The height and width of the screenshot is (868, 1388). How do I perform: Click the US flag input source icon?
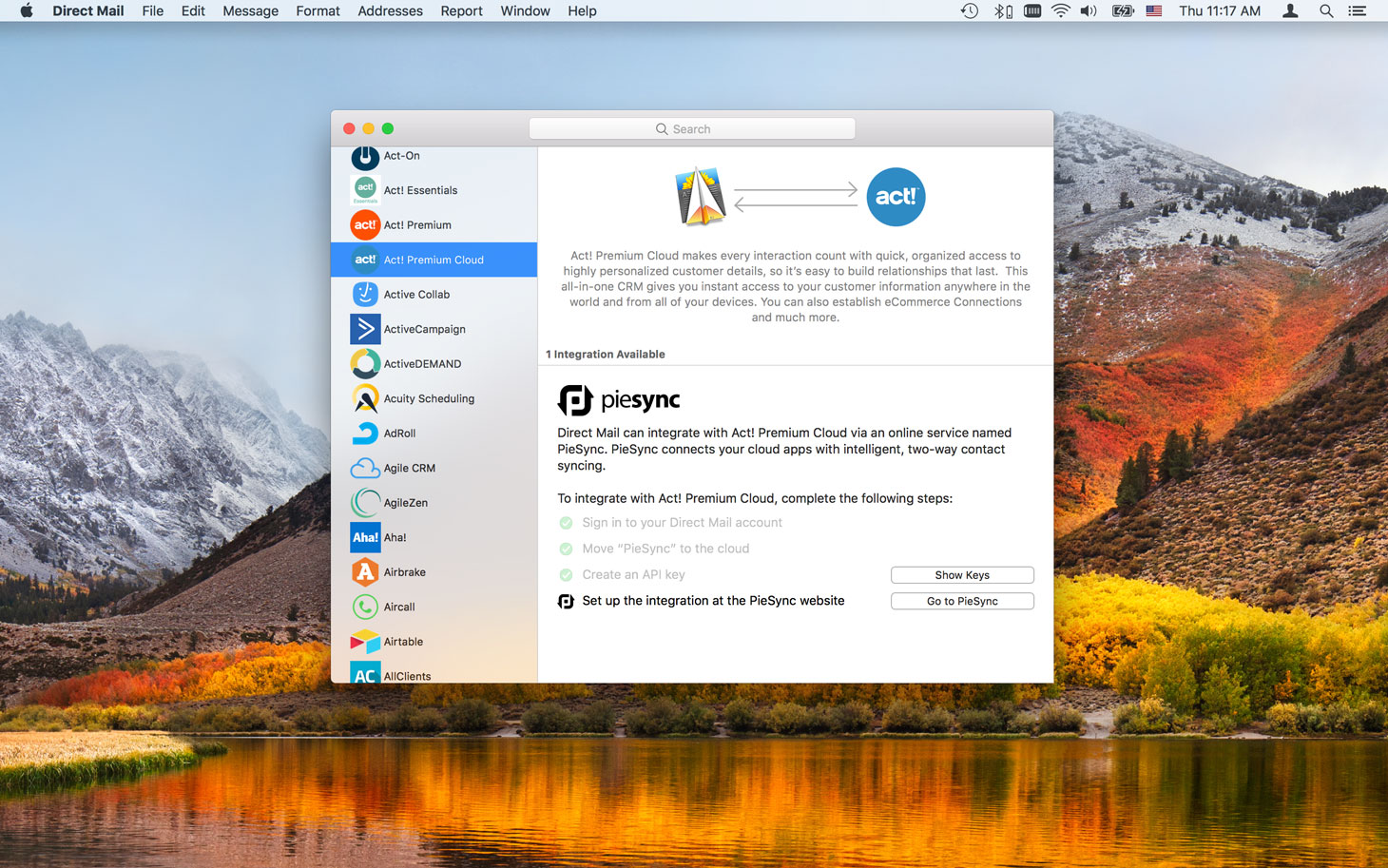click(1154, 11)
